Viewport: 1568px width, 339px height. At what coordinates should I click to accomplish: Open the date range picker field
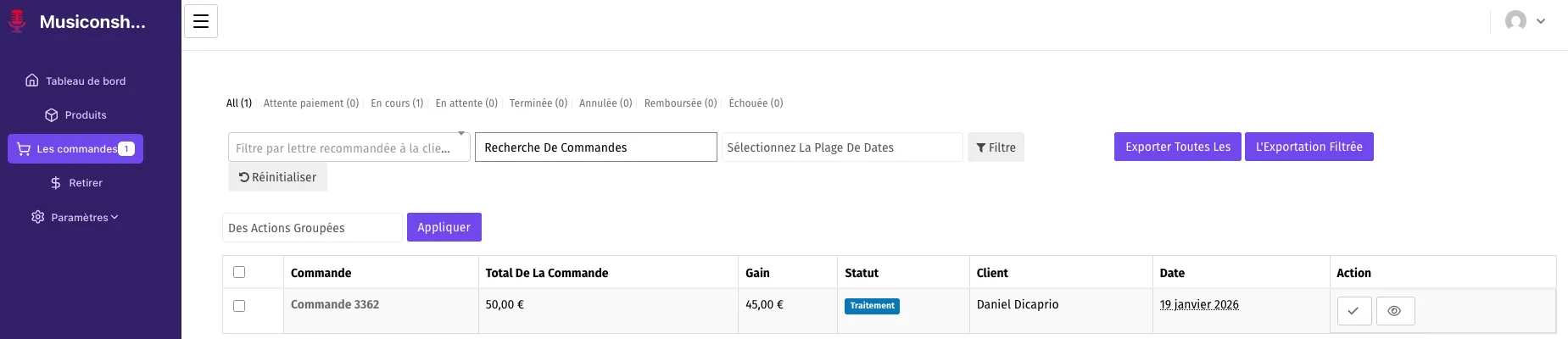(841, 147)
